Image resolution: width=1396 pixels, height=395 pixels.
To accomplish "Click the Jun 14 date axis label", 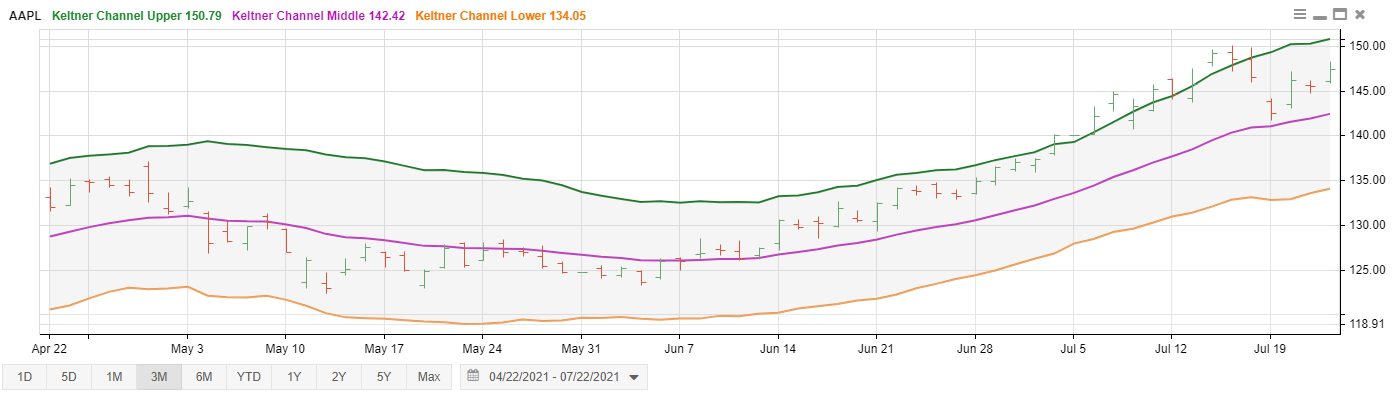I will (778, 349).
